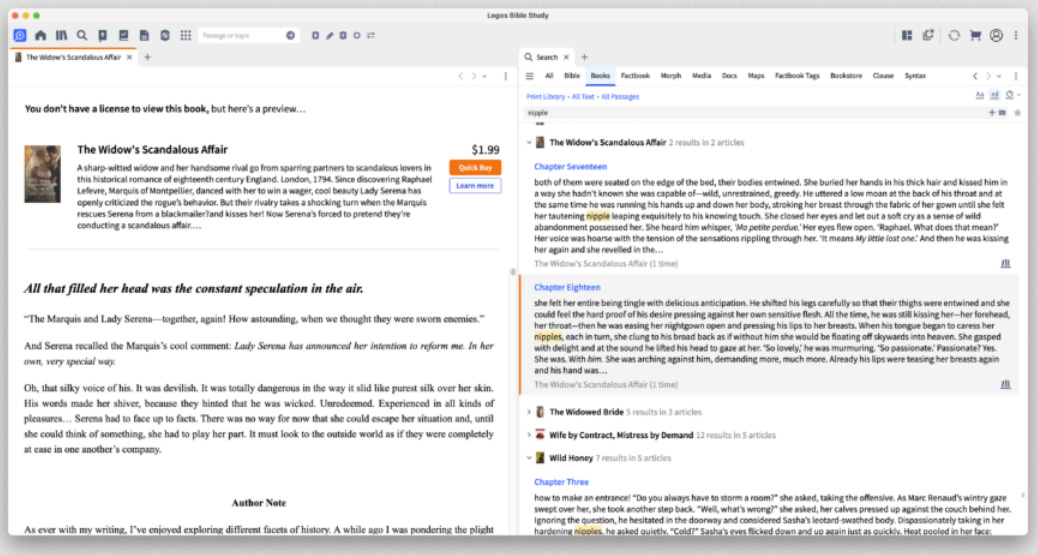
Task: Click the Author Note heading
Action: coord(259,503)
